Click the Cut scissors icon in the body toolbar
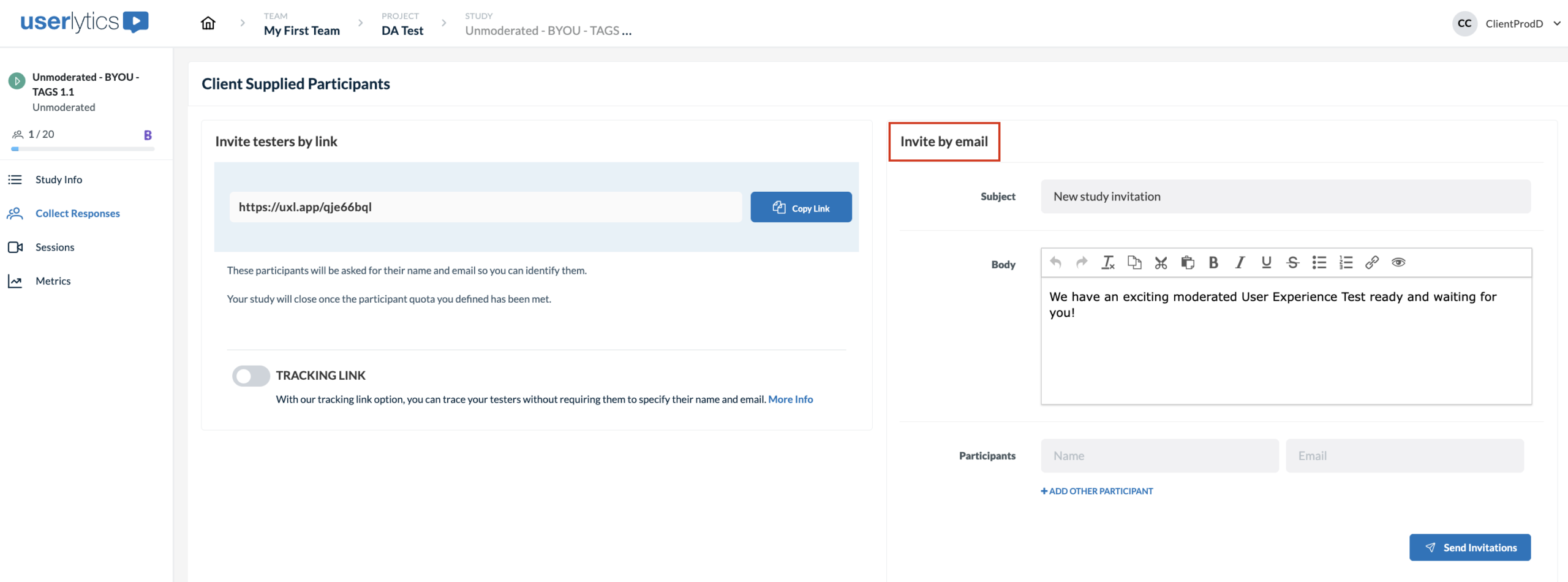 coord(1161,262)
